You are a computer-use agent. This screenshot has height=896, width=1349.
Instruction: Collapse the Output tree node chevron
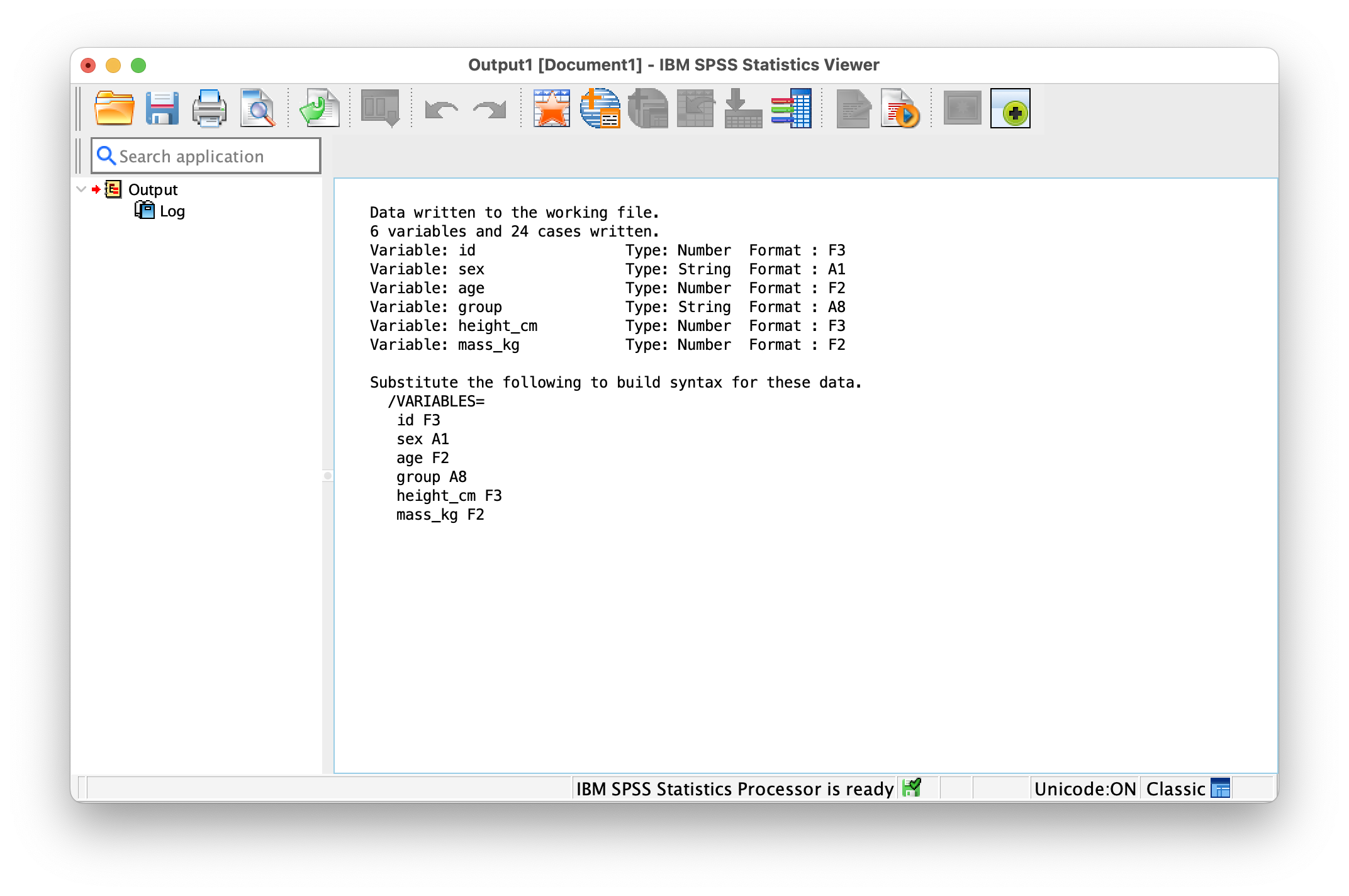pyautogui.click(x=81, y=189)
